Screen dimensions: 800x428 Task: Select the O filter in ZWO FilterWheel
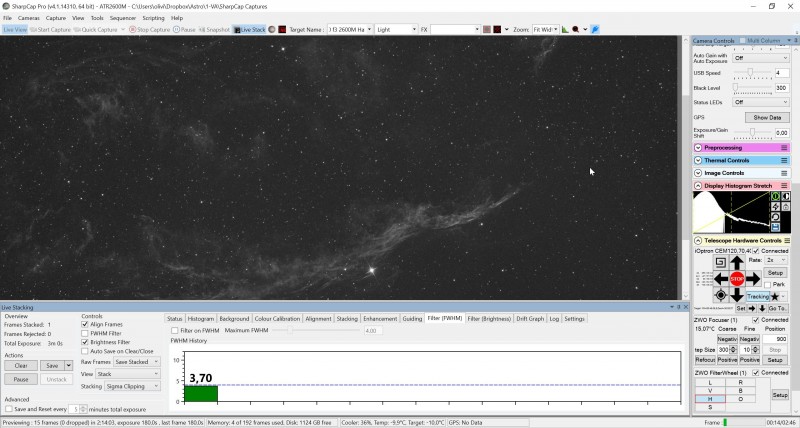(741, 399)
